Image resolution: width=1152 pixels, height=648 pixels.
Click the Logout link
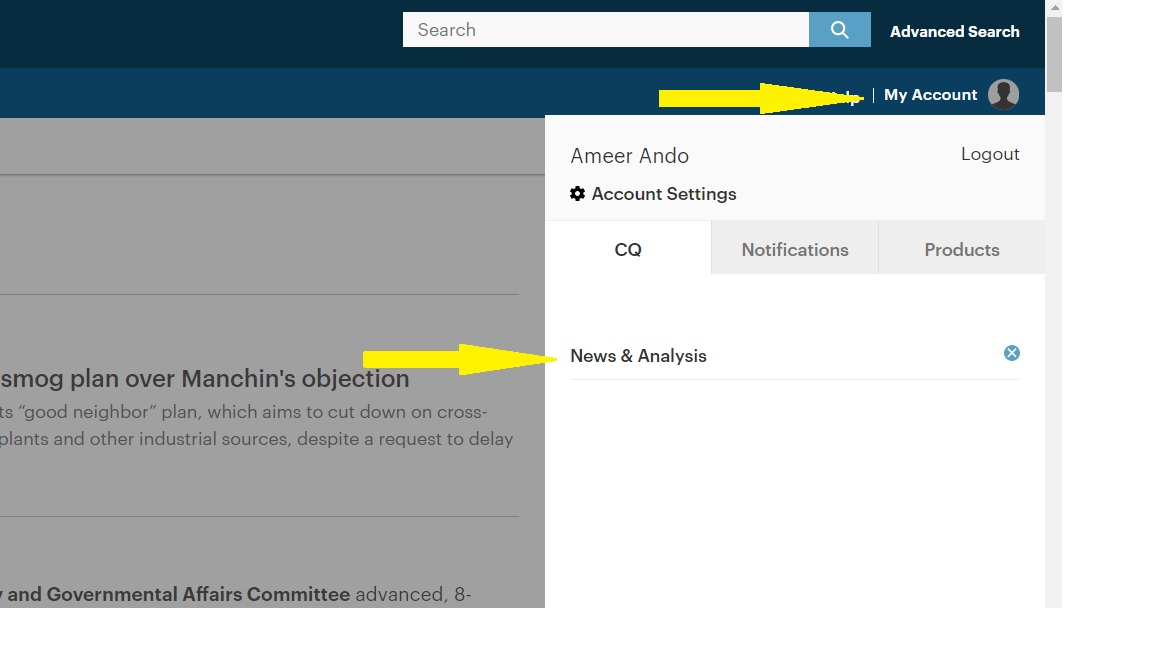[990, 154]
